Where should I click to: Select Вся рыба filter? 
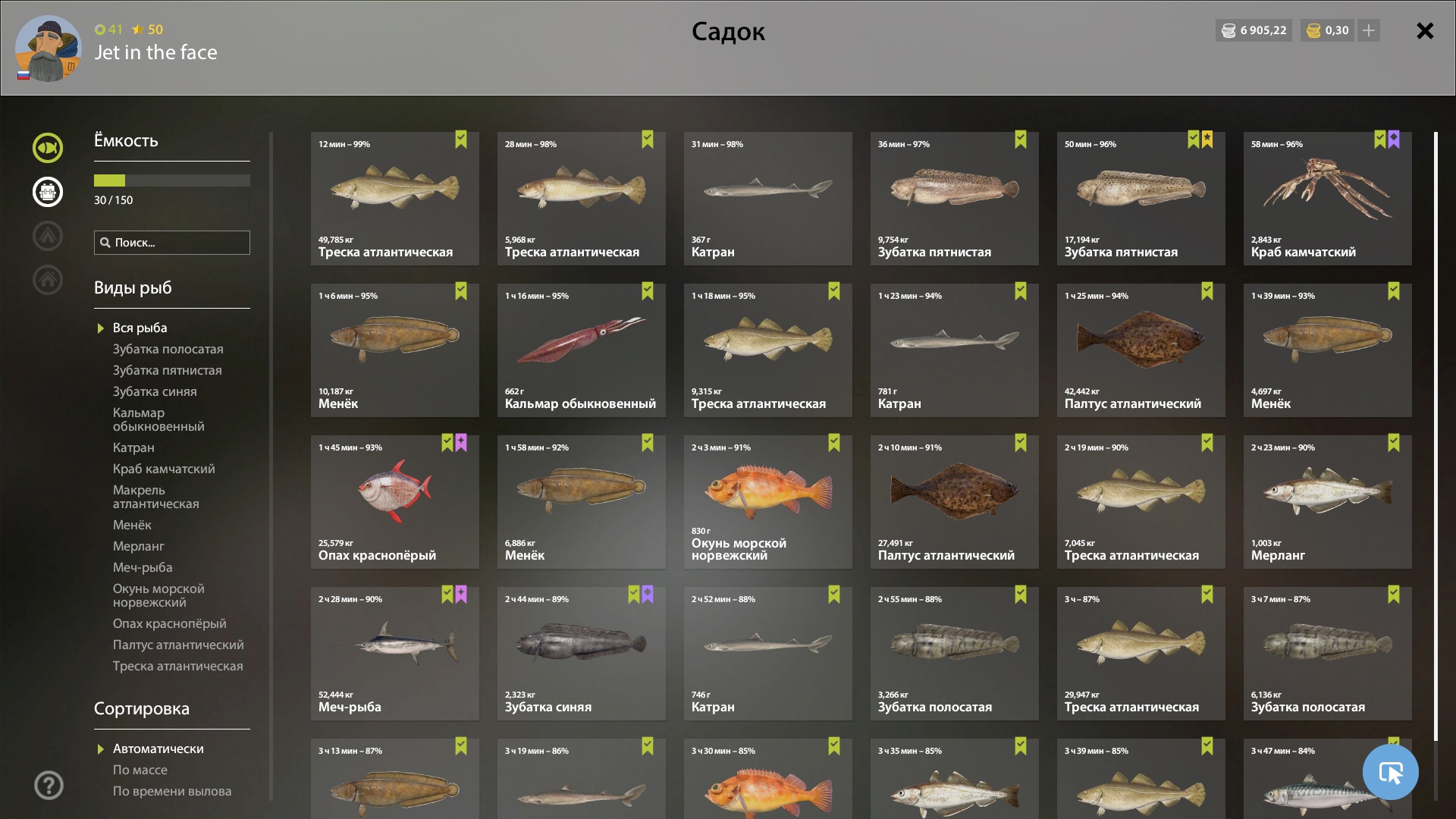click(x=140, y=328)
